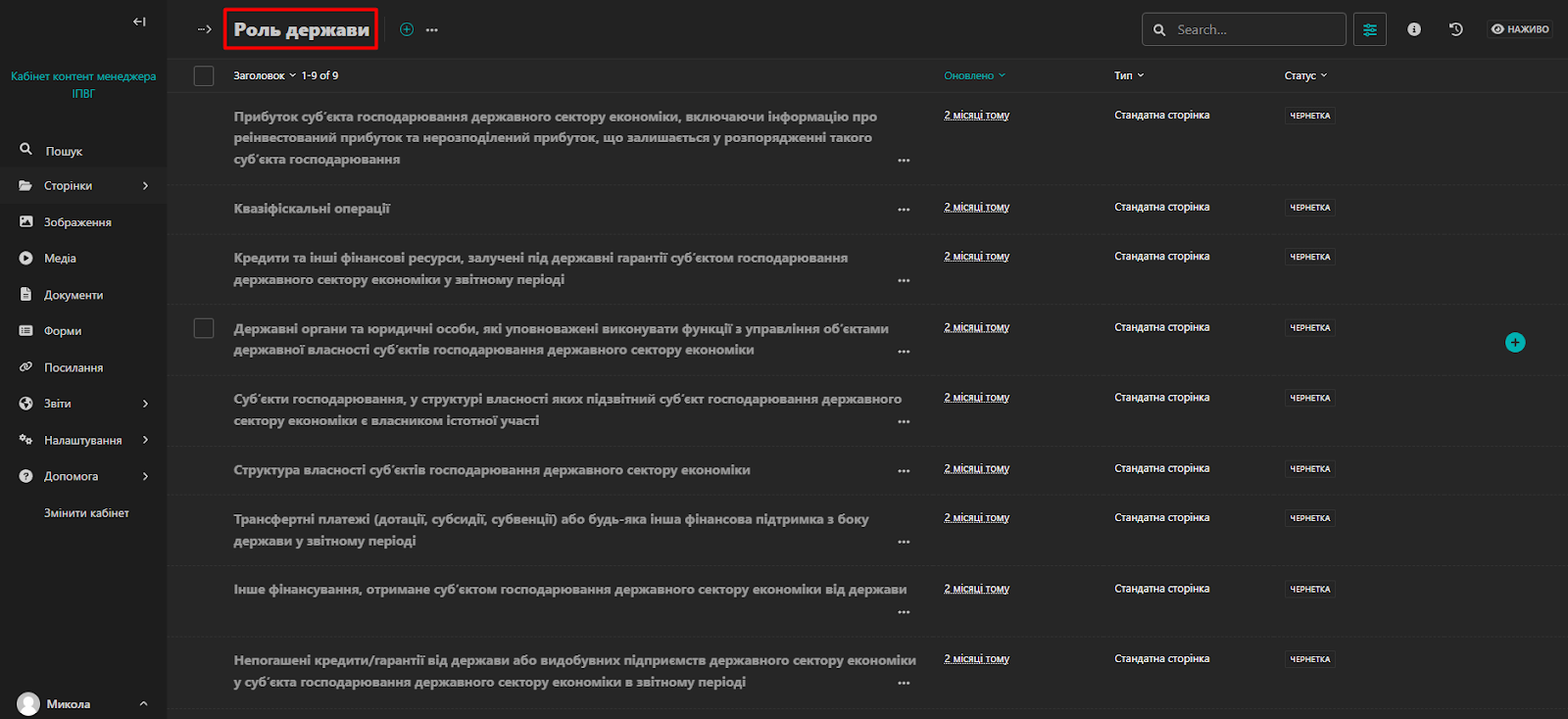Viewport: 1568px width, 719px height.
Task: Open the three-dots menu beside the title
Action: 432,30
